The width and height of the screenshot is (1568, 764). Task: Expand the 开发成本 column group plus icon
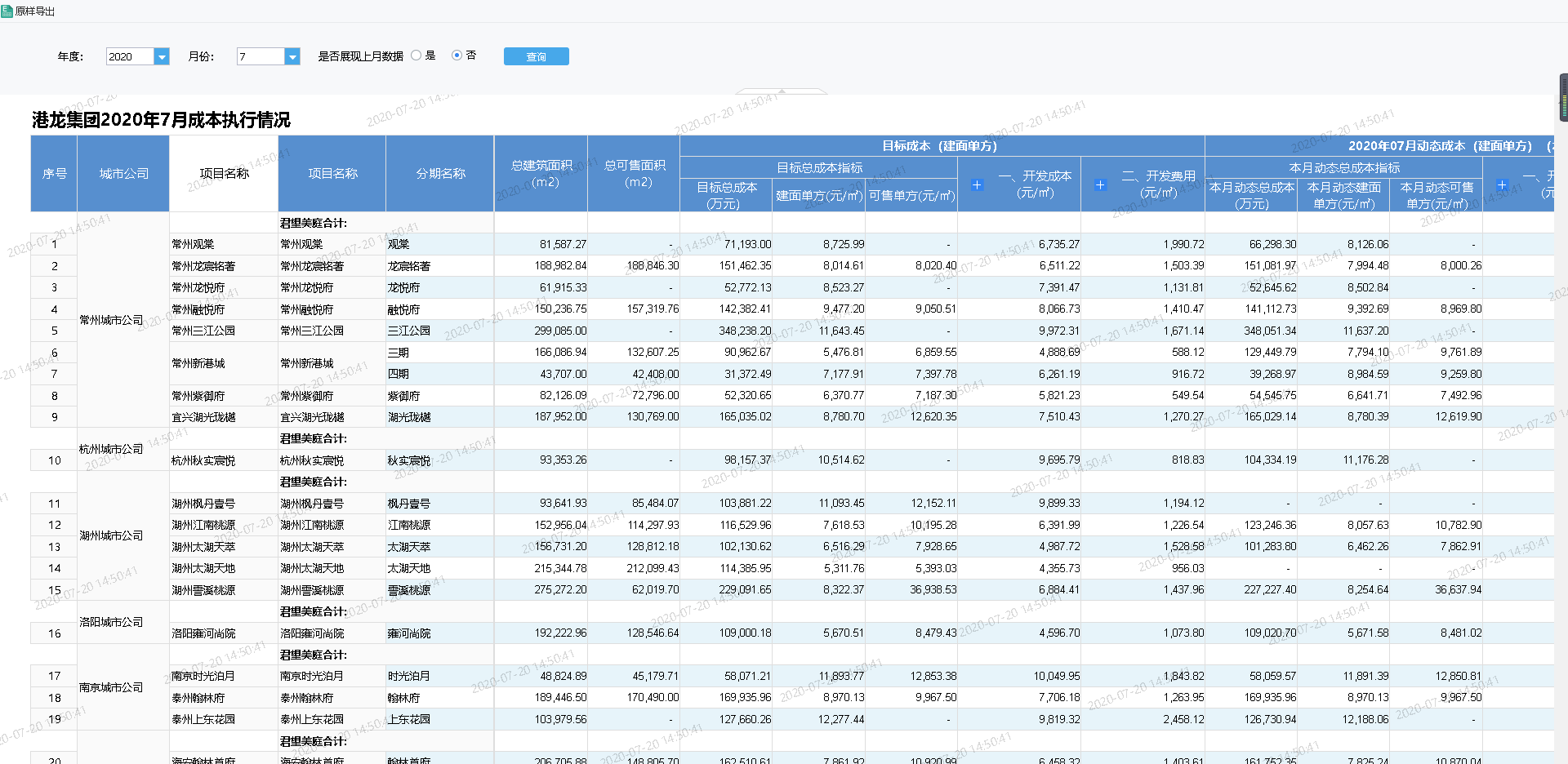coord(977,184)
